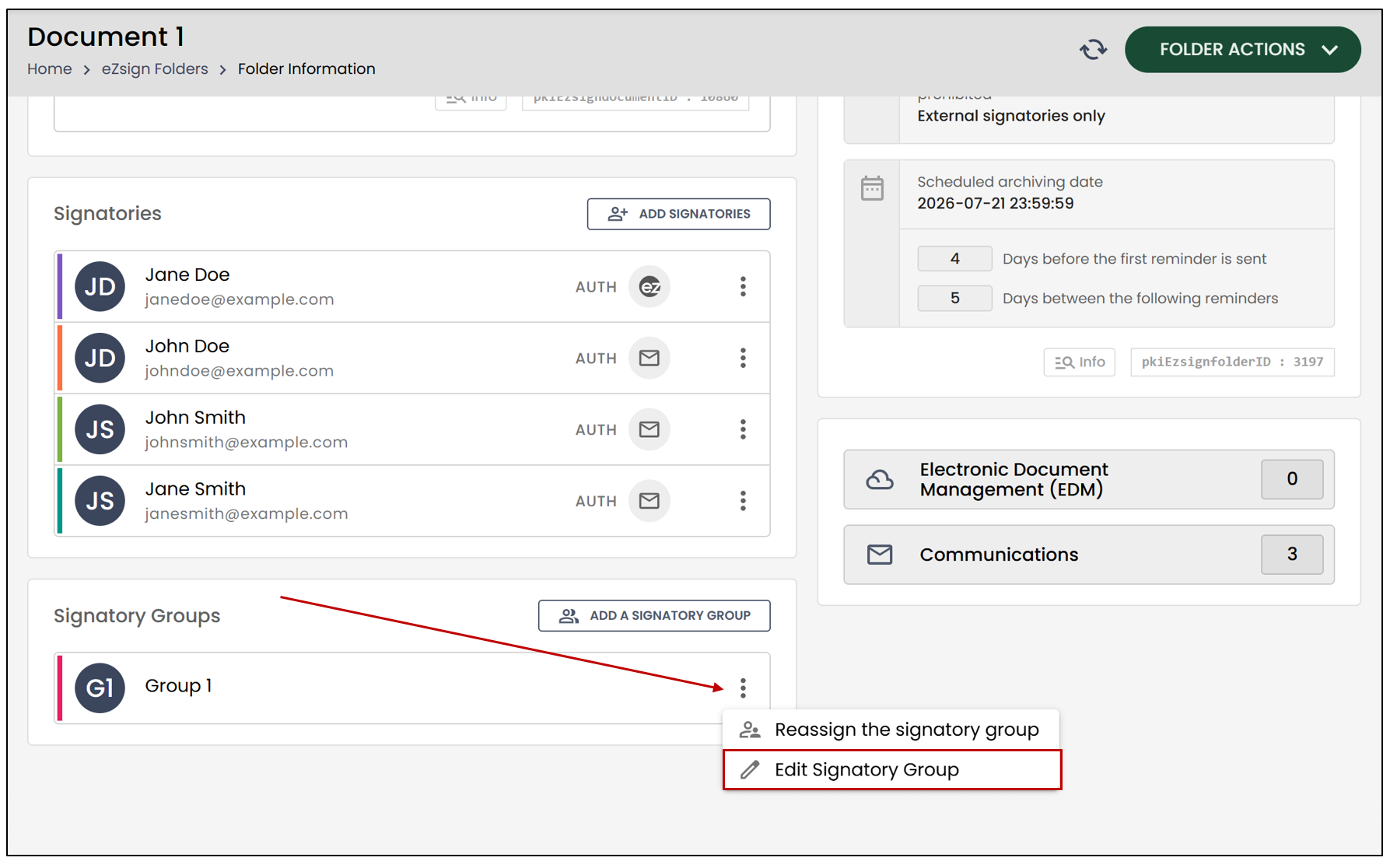Screen dimensions: 1390x868
Task: Click ADD A SIGNATORY GROUP button
Action: 654,615
